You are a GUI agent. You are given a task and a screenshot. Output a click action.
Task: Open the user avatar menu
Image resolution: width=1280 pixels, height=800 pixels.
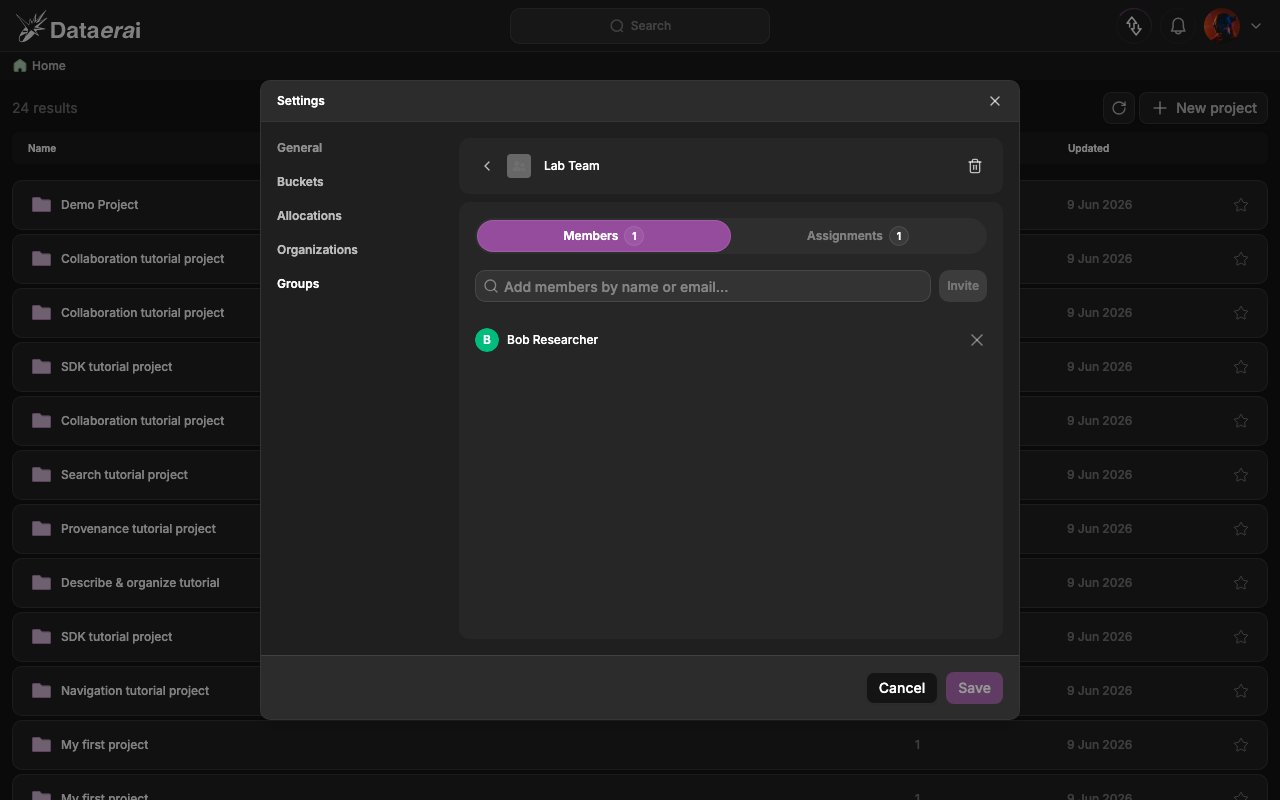coord(1222,26)
